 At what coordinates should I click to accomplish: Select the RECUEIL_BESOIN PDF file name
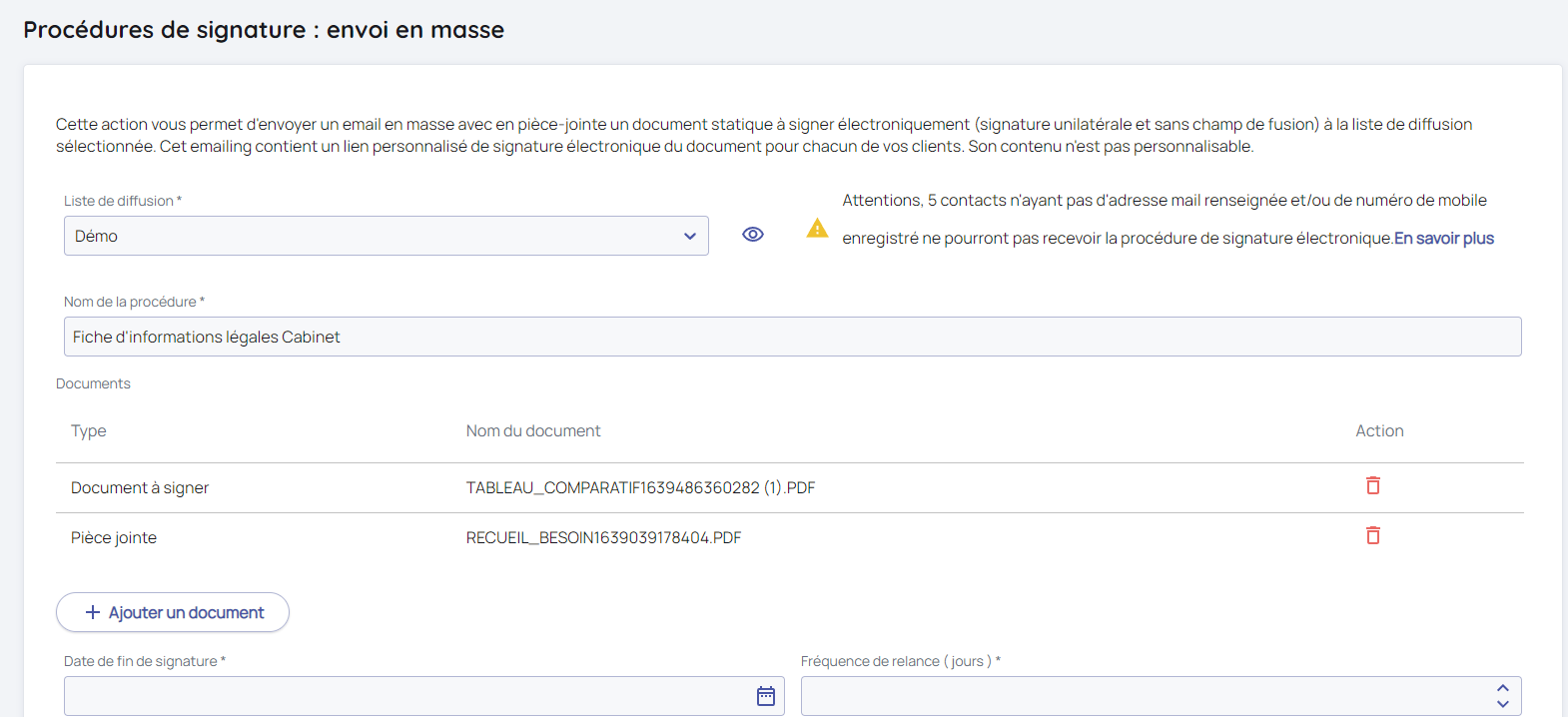click(x=603, y=537)
